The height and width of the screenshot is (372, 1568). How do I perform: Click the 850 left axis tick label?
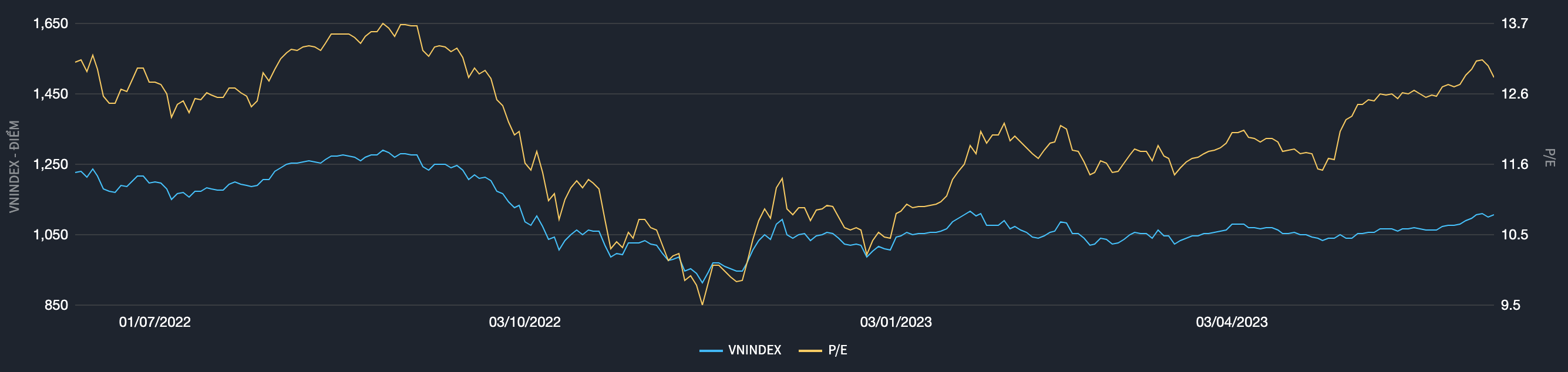56,305
